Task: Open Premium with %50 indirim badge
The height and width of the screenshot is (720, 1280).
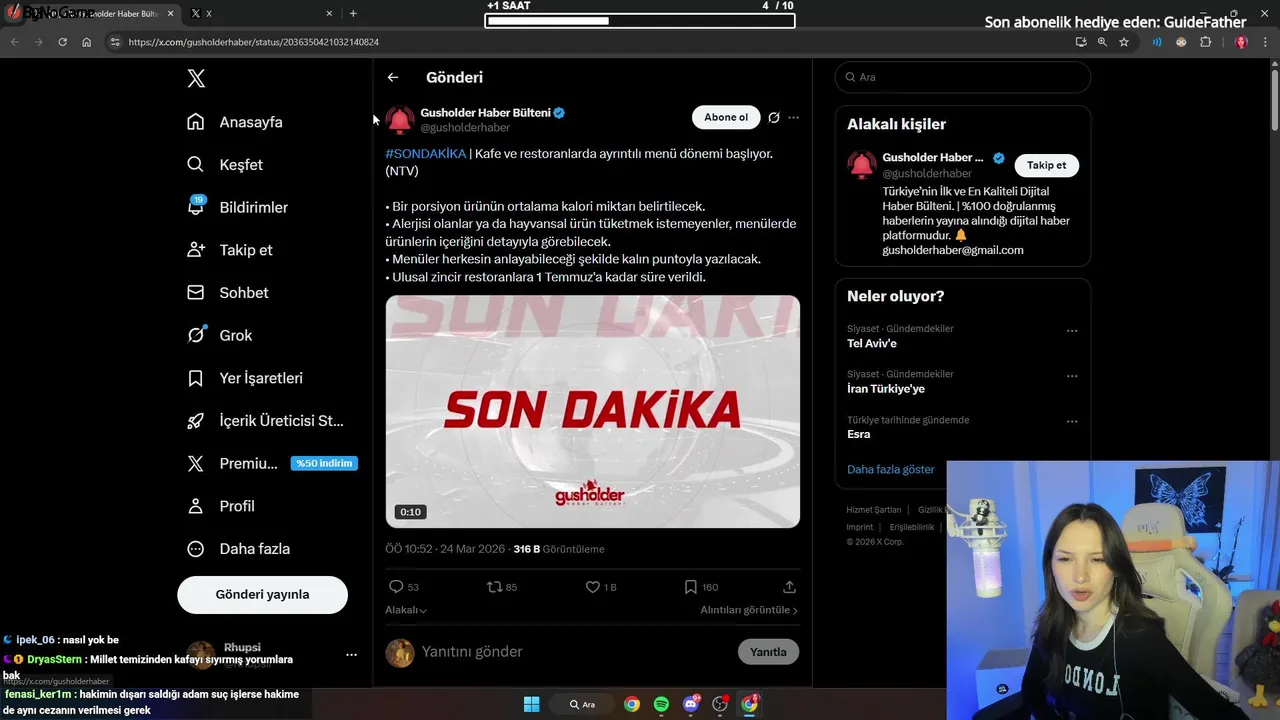Action: point(271,463)
